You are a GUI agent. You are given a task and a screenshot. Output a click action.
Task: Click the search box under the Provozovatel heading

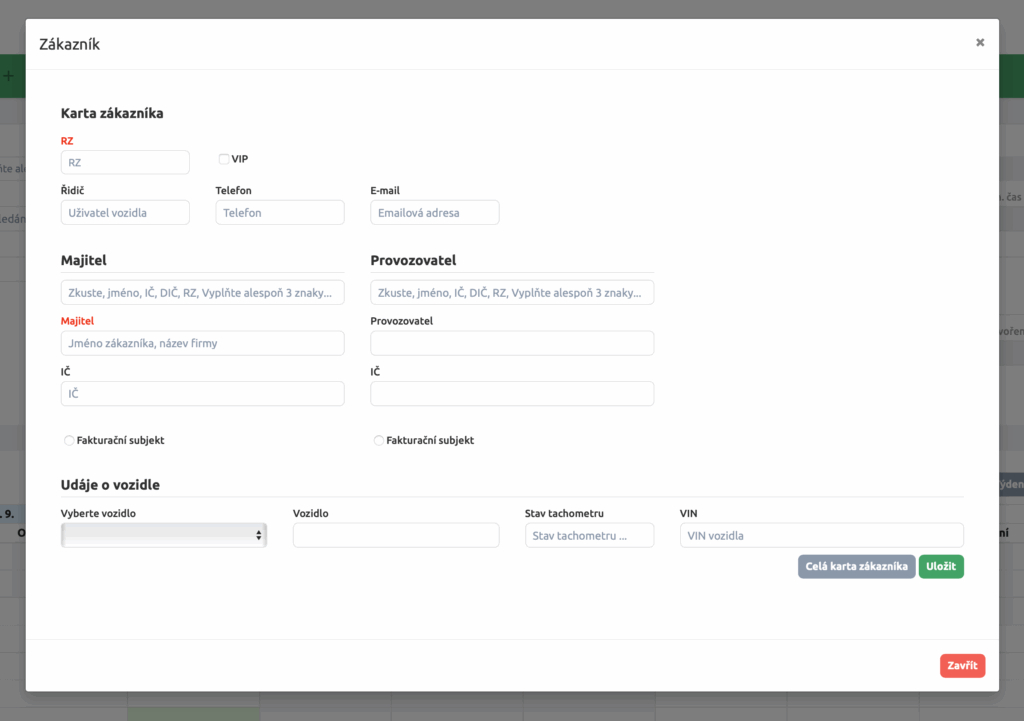click(512, 292)
